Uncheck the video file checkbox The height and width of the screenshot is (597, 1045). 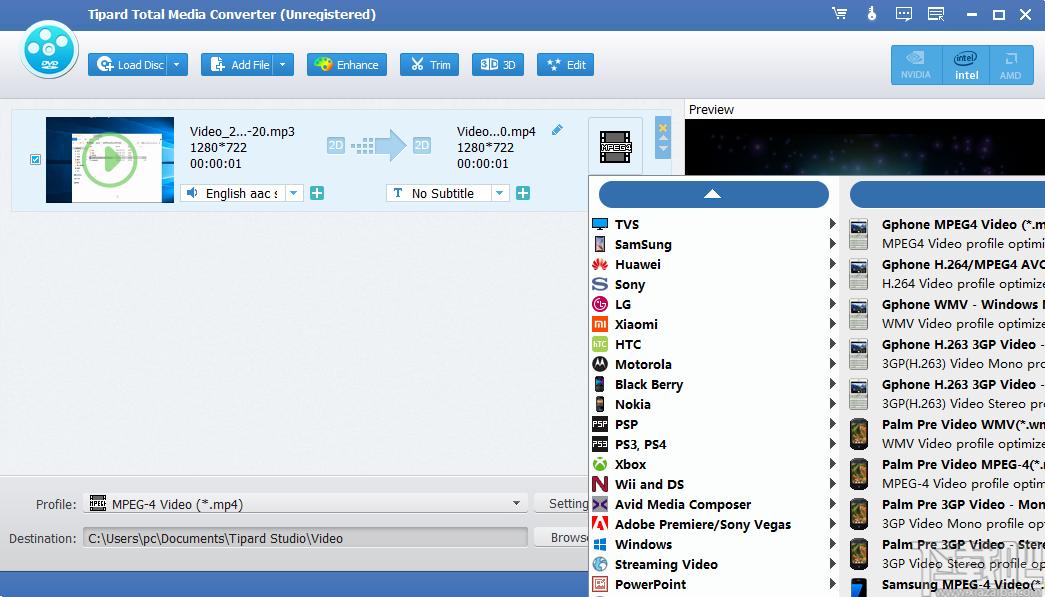point(35,159)
